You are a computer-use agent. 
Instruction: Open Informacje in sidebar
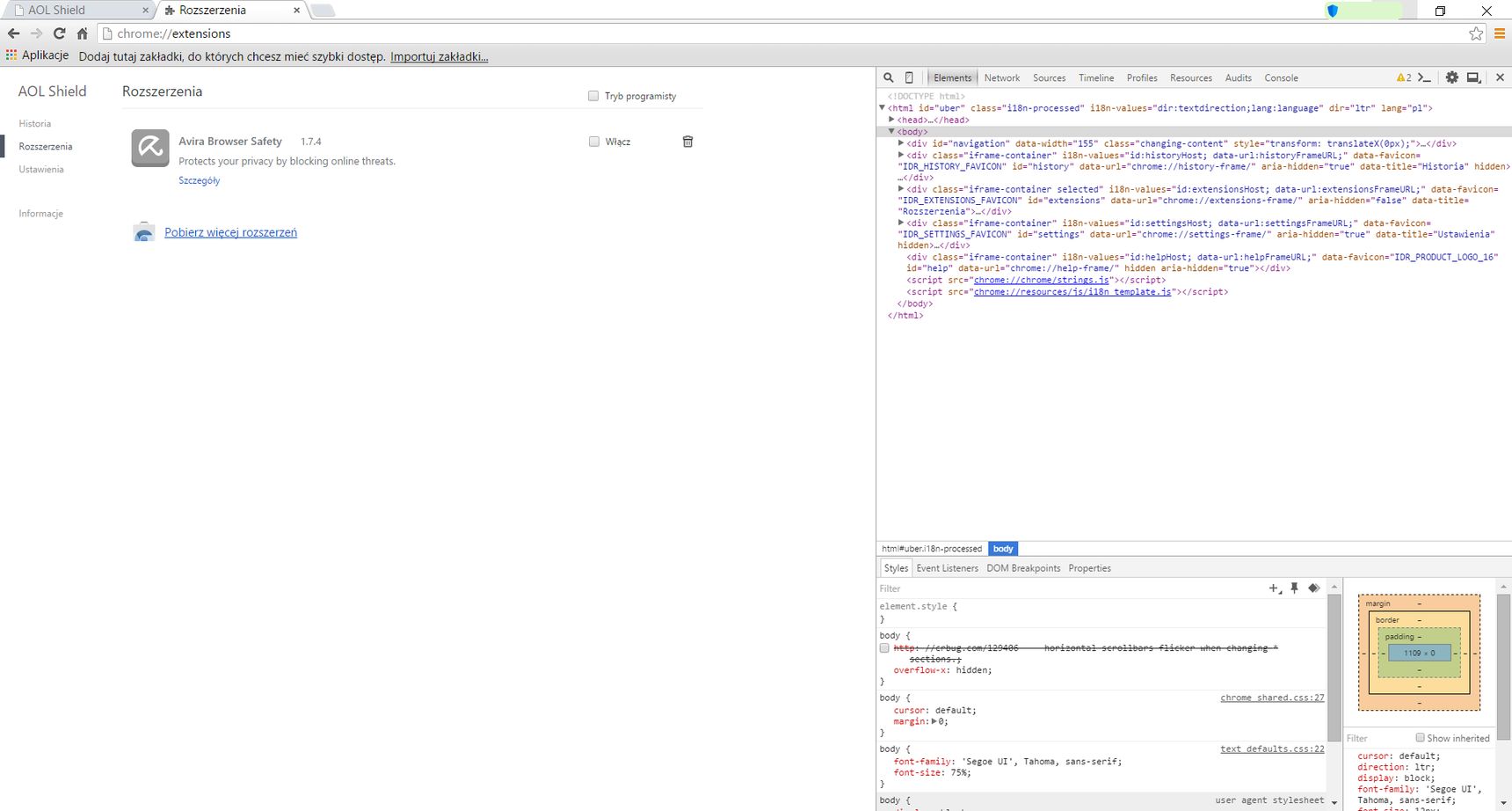(x=41, y=214)
